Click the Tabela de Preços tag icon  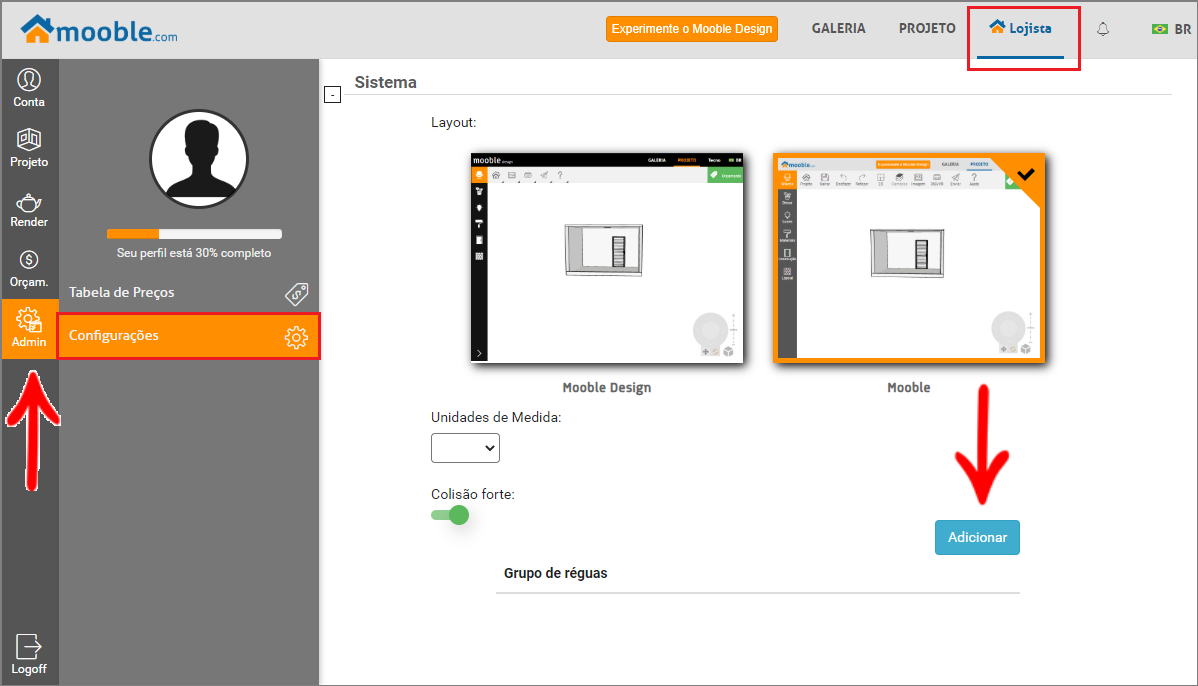pyautogui.click(x=296, y=293)
